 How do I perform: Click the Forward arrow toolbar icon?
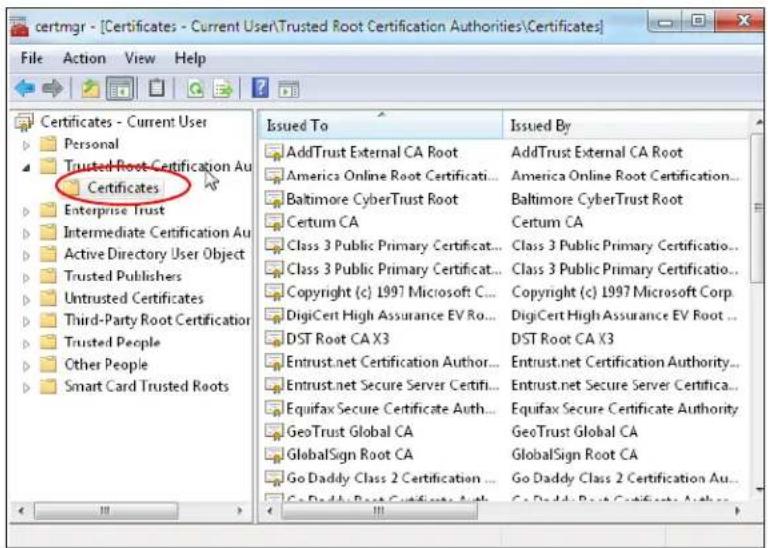(52, 89)
